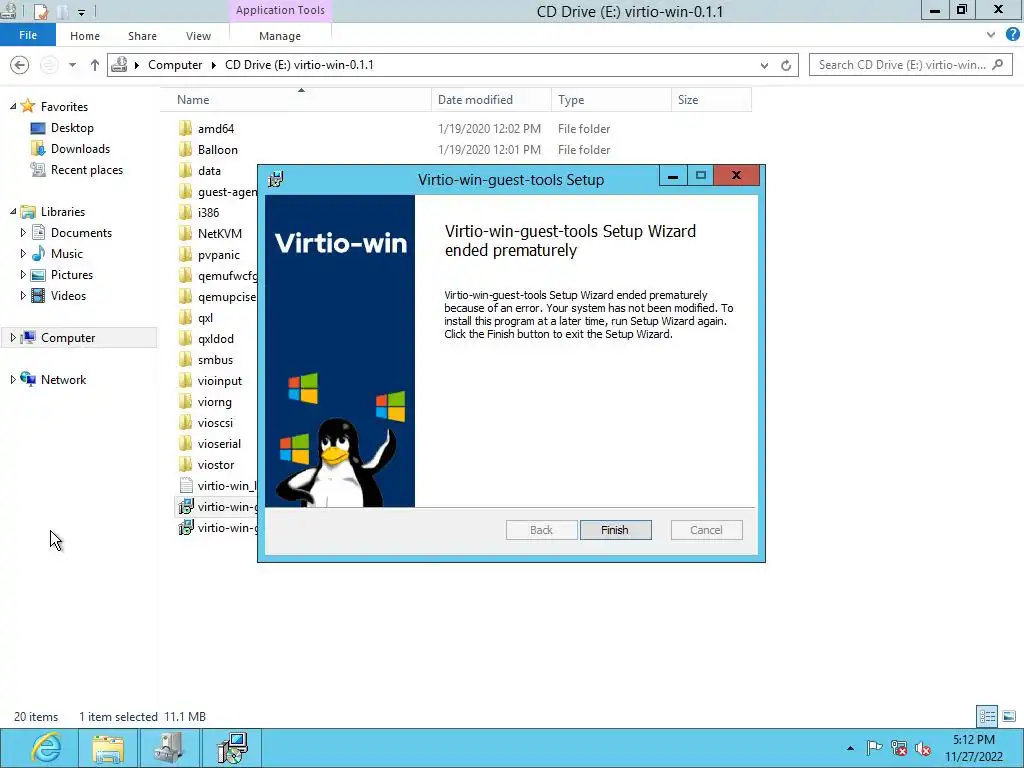Expand the Computer tree node
Image resolution: width=1024 pixels, height=768 pixels.
click(x=12, y=338)
